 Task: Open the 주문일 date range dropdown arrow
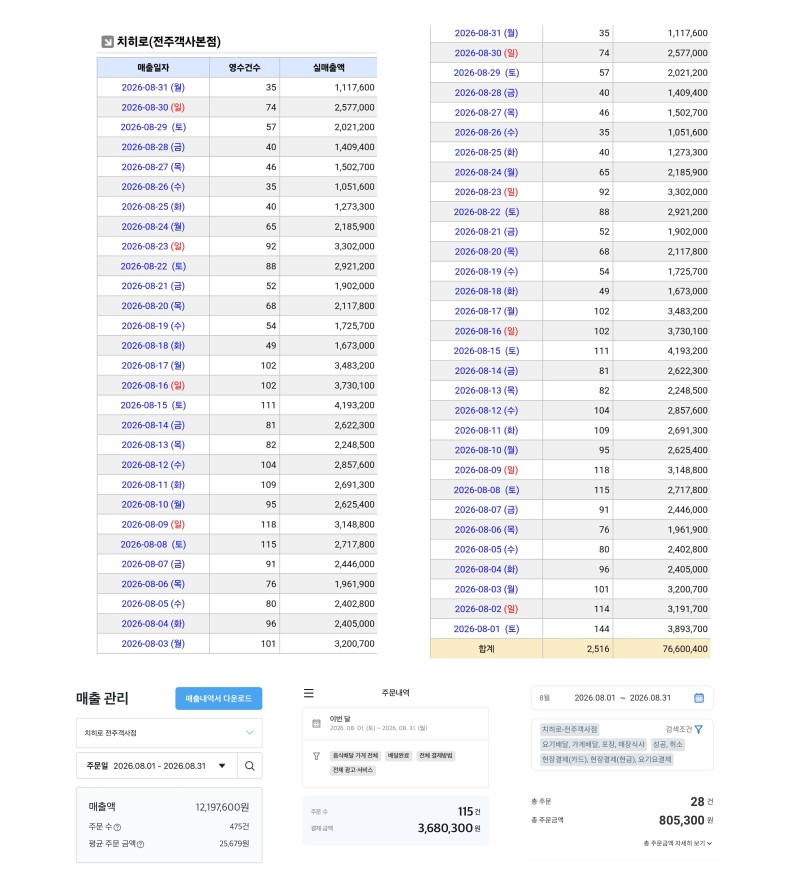point(222,766)
